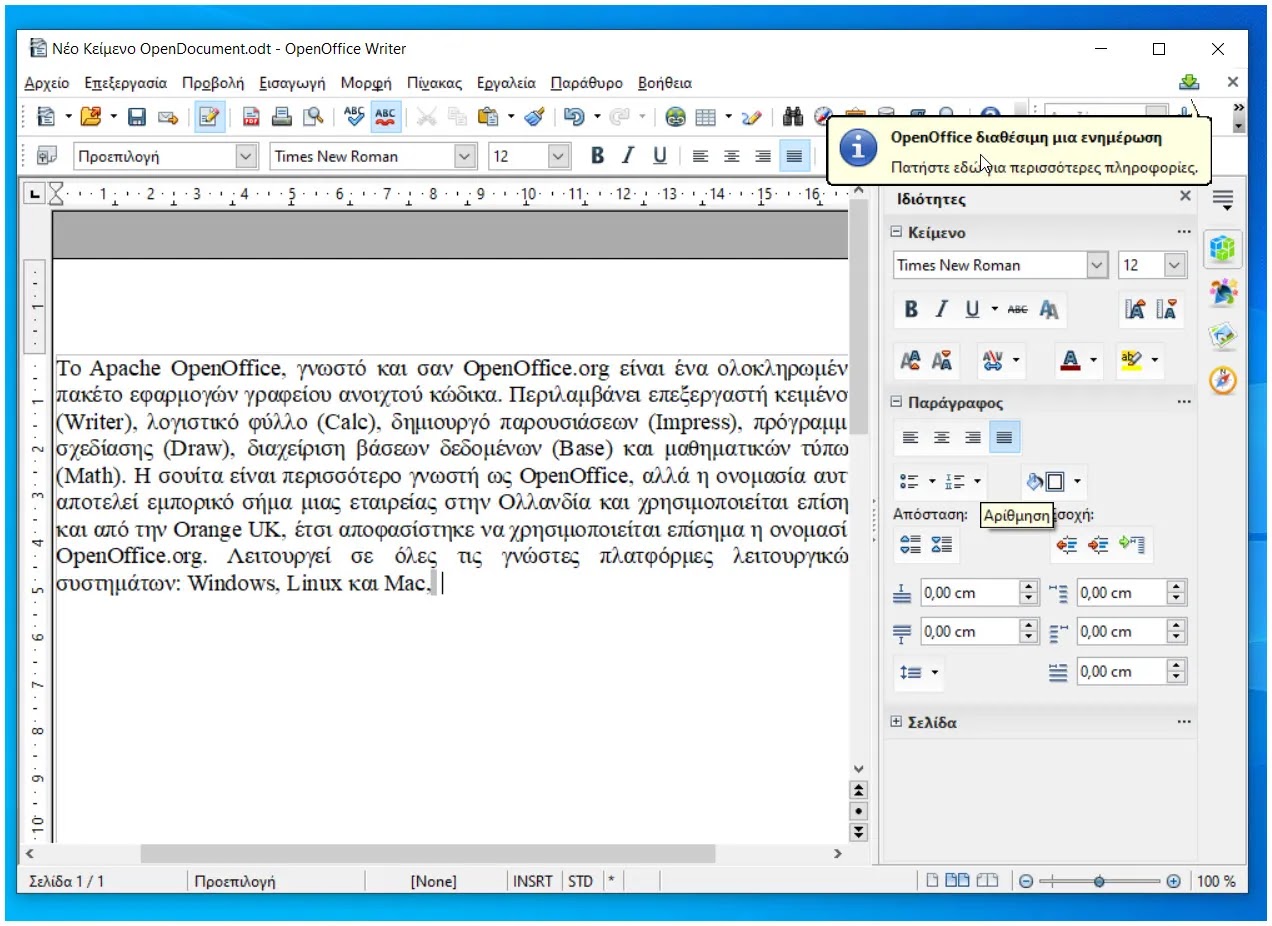Click the Undo arrow icon

(x=574, y=117)
